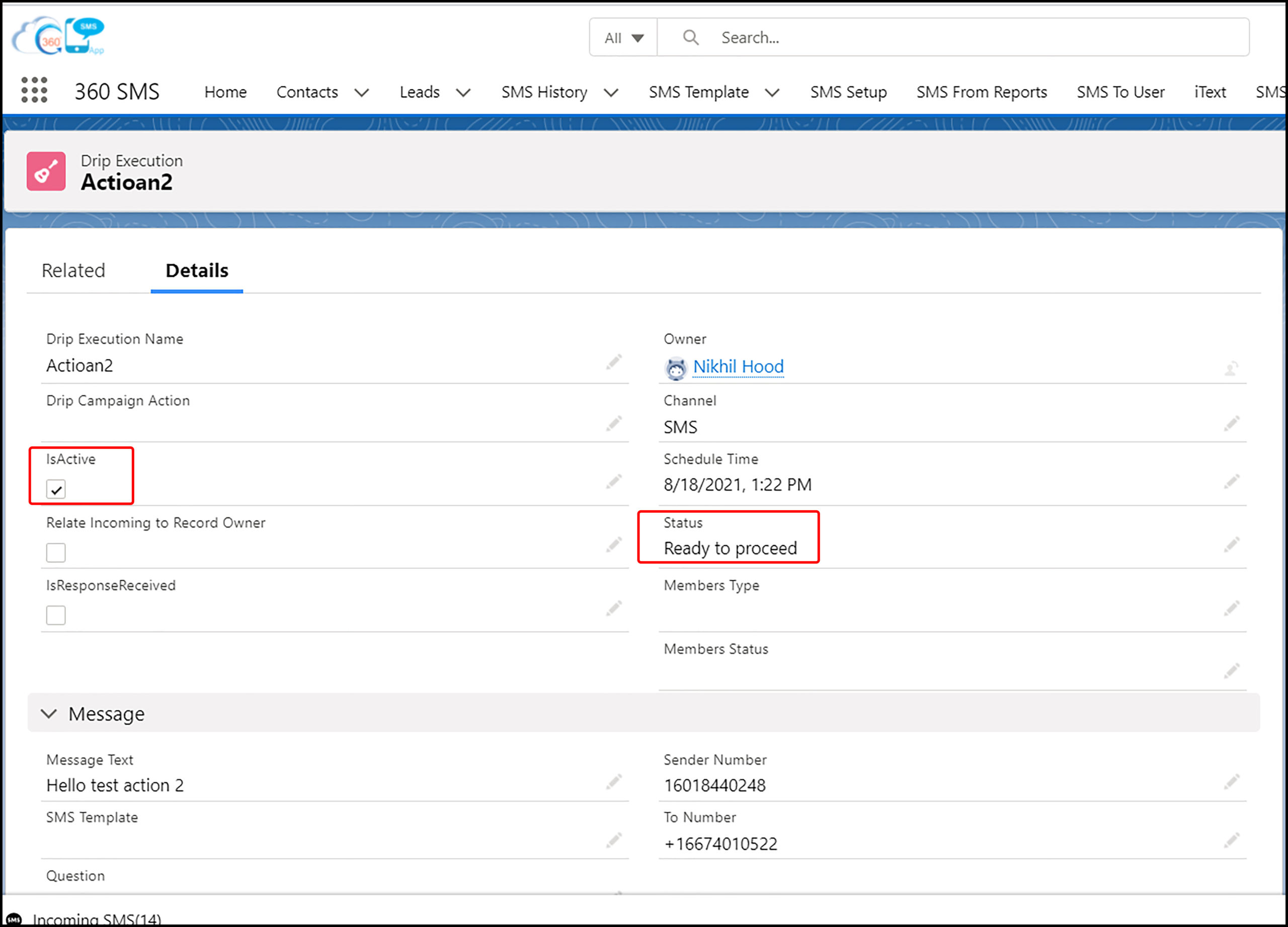Click Schedule Time value 8/18/2021, 1:22 PM
This screenshot has width=1288, height=927.
pos(738,485)
